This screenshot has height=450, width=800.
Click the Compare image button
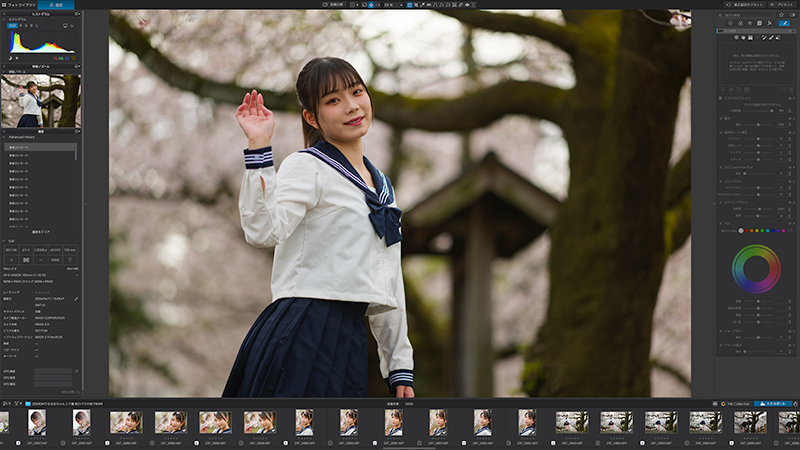pos(334,5)
